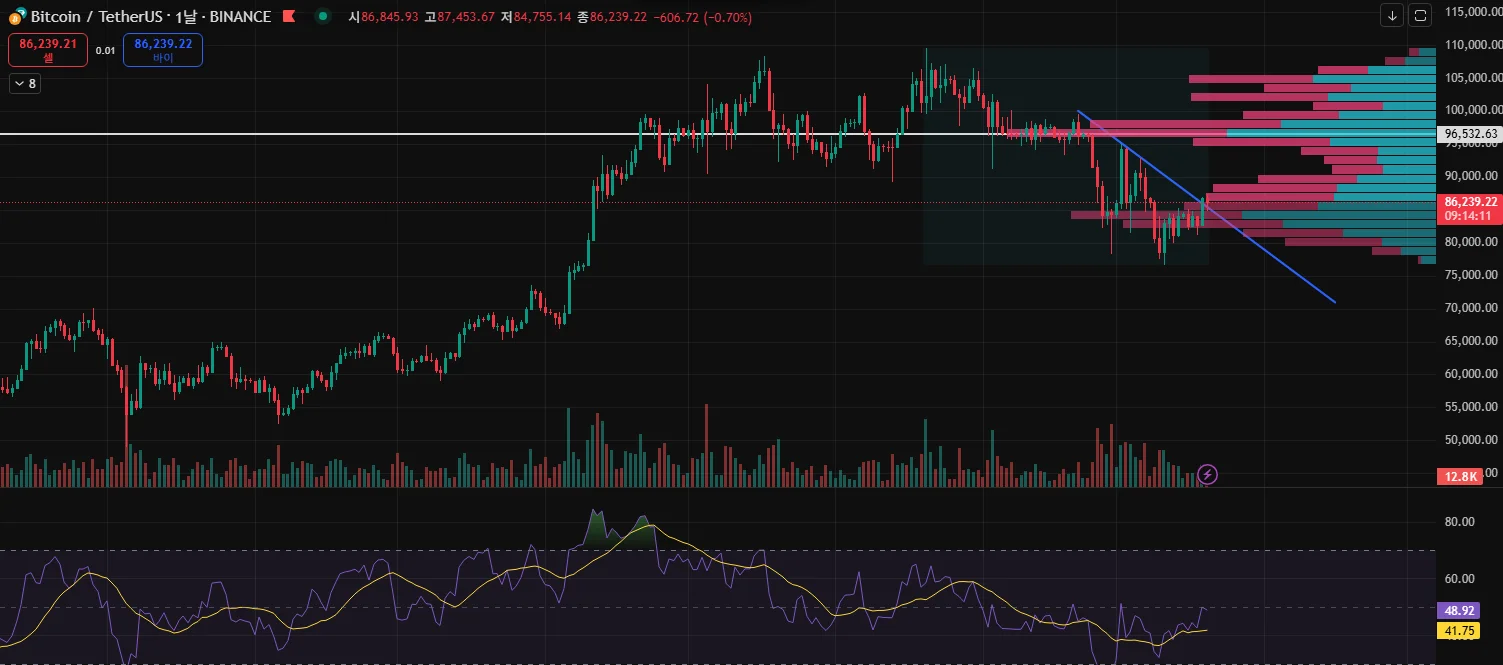Click the 0.01 spread value between buttons
This screenshot has width=1503, height=665.
tap(105, 50)
